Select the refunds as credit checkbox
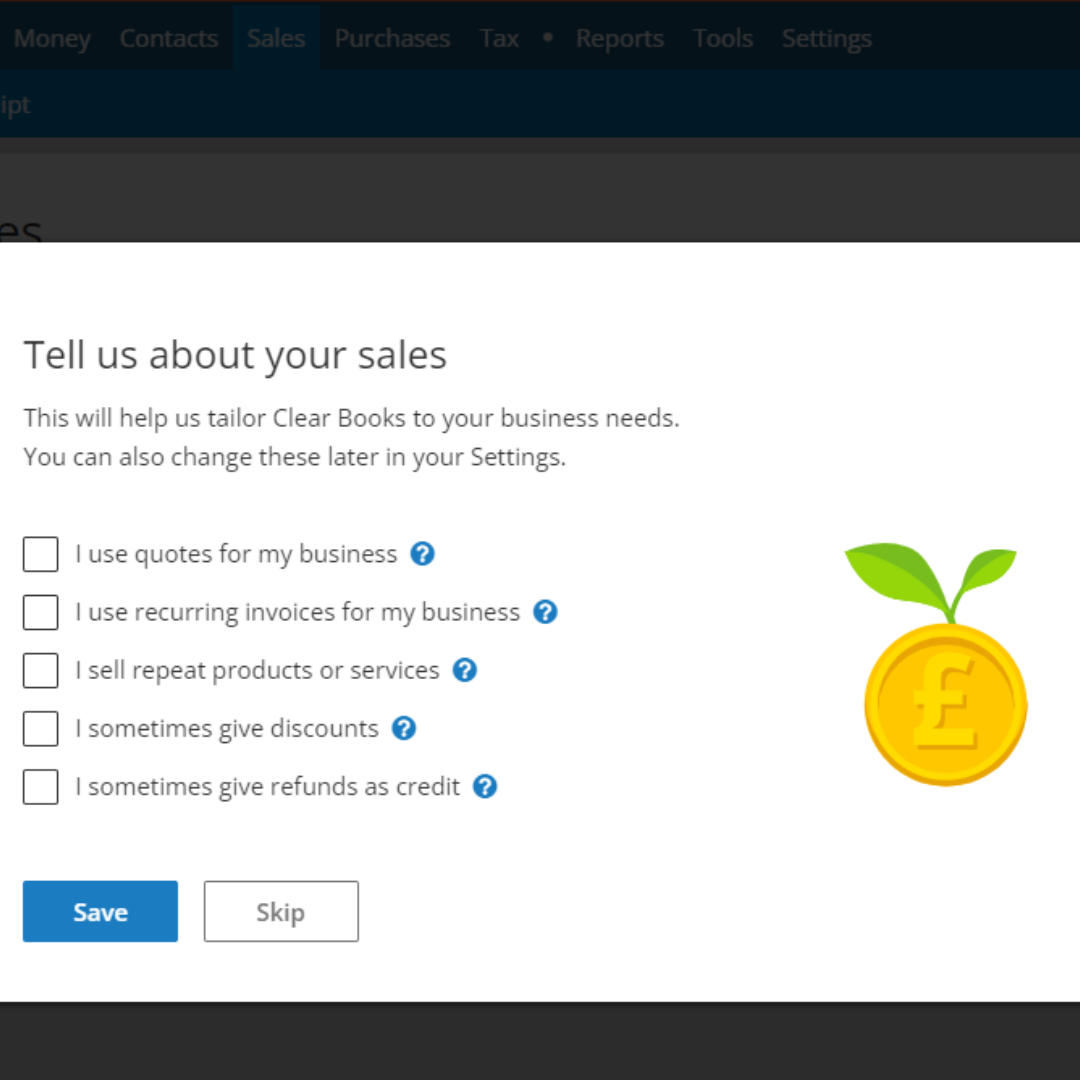 41,787
